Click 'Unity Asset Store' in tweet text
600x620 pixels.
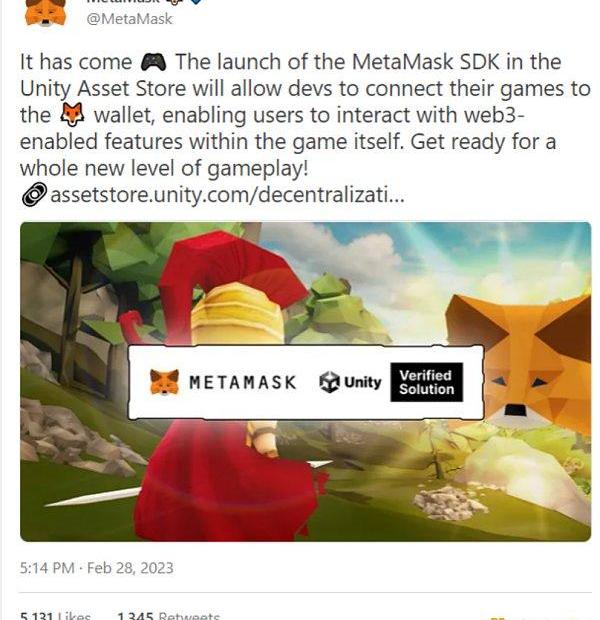(103, 89)
